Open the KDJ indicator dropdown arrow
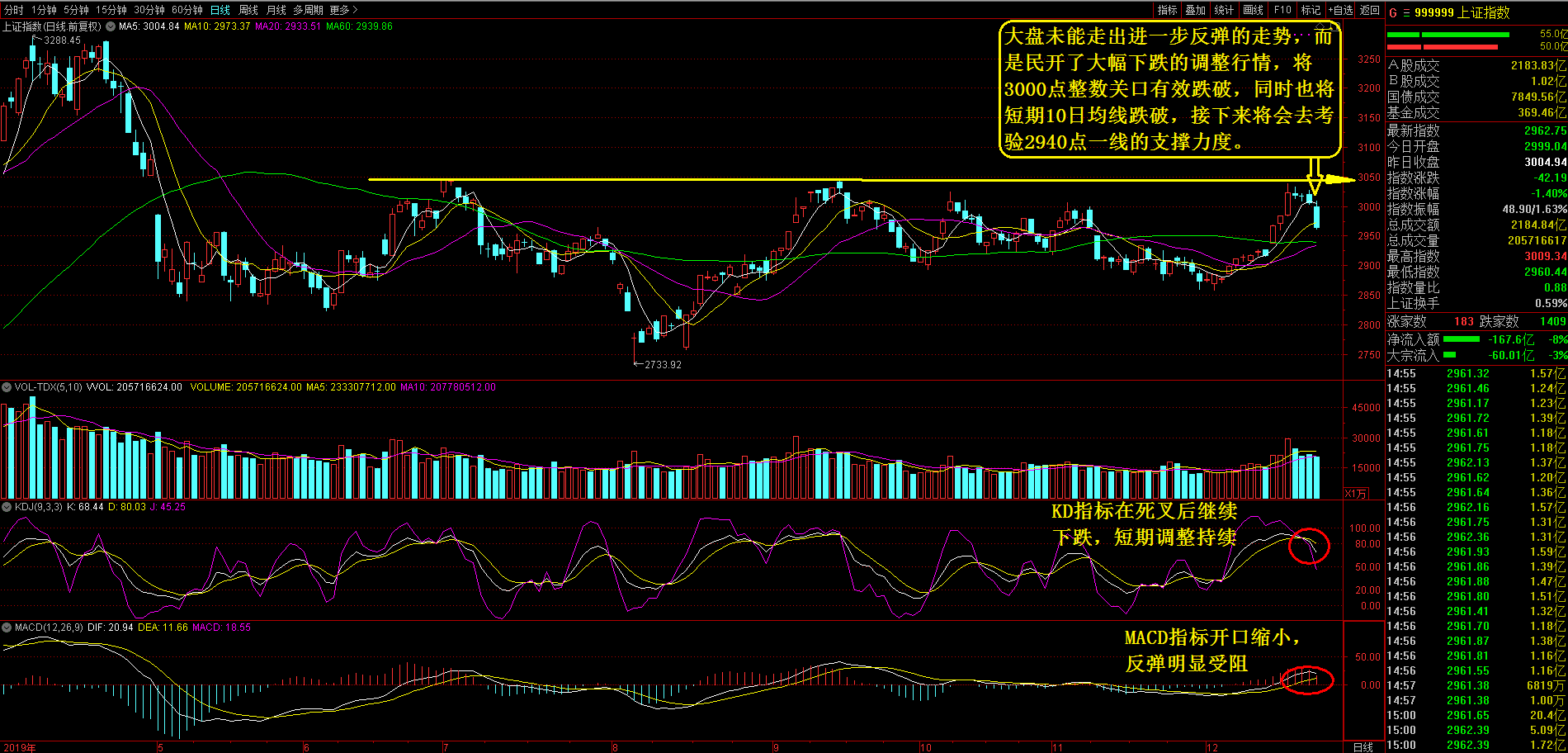1568x753 pixels. pyautogui.click(x=7, y=507)
